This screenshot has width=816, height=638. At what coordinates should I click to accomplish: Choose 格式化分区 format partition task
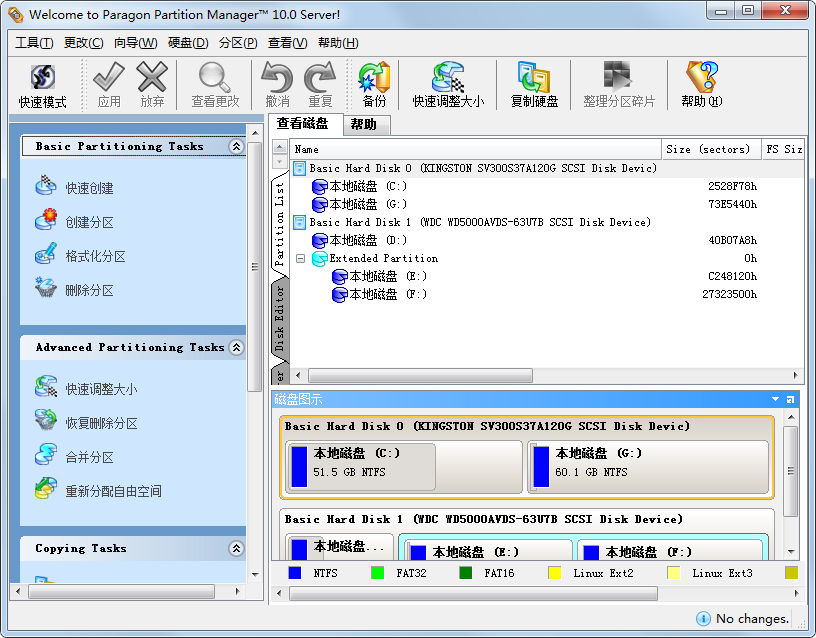point(95,256)
